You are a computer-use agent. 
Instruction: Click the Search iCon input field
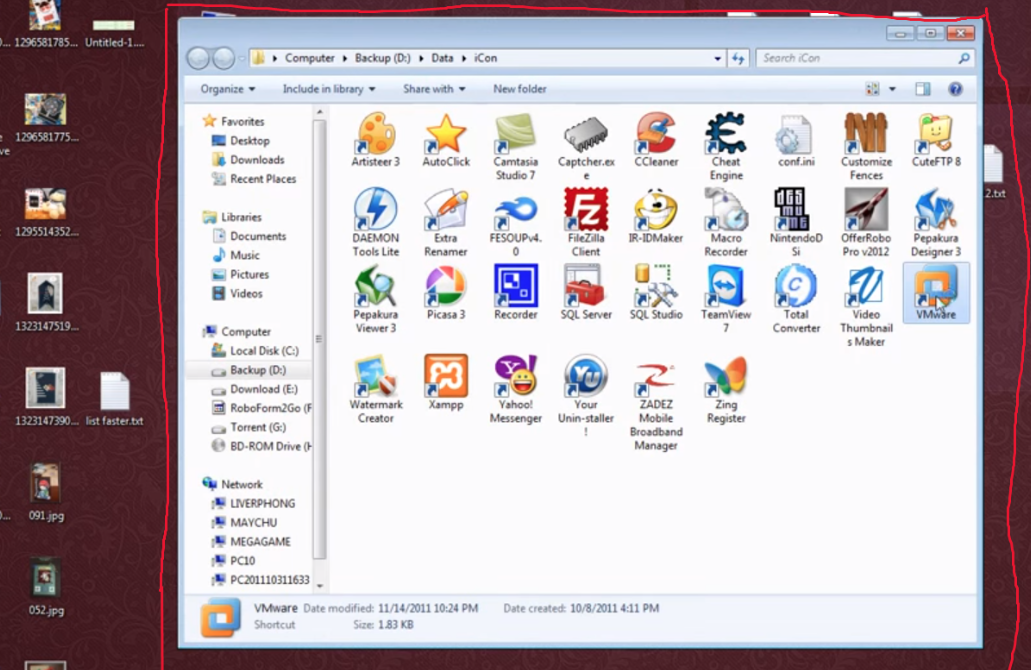pyautogui.click(x=855, y=58)
